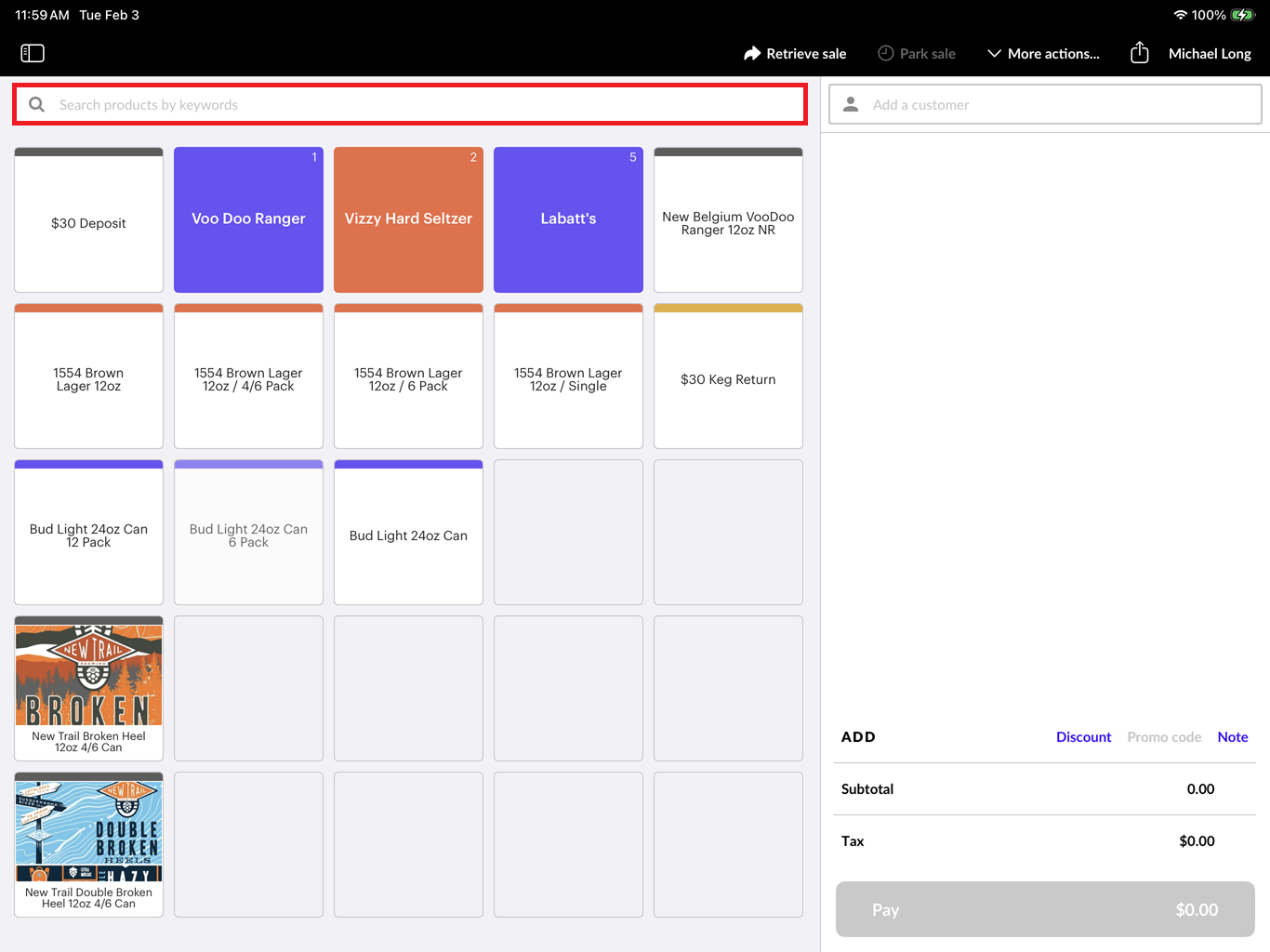
Task: Tap the share/export icon
Action: (1140, 52)
